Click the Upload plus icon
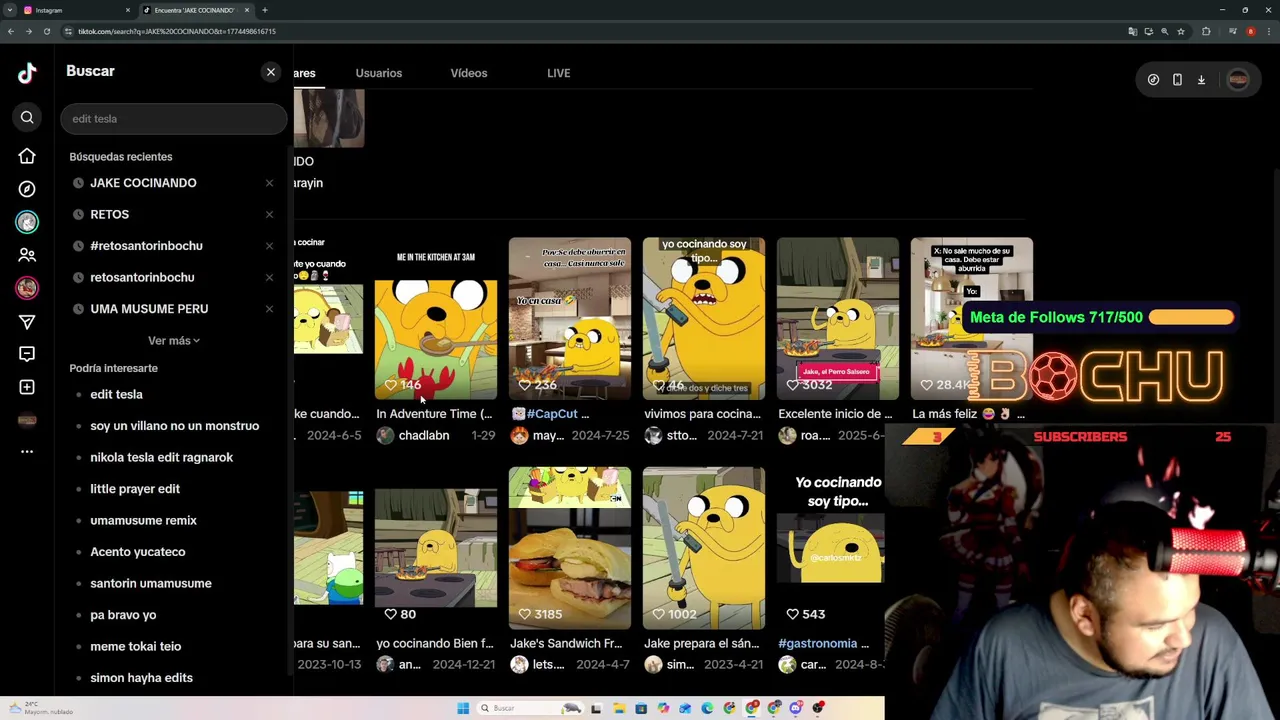The height and width of the screenshot is (720, 1280). coord(27,387)
